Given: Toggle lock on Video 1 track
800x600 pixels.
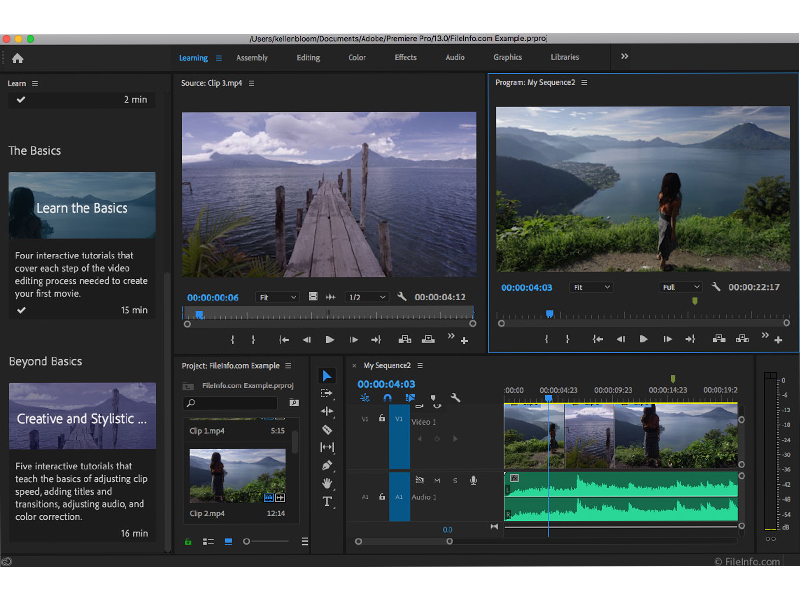Looking at the screenshot, I should pyautogui.click(x=381, y=419).
